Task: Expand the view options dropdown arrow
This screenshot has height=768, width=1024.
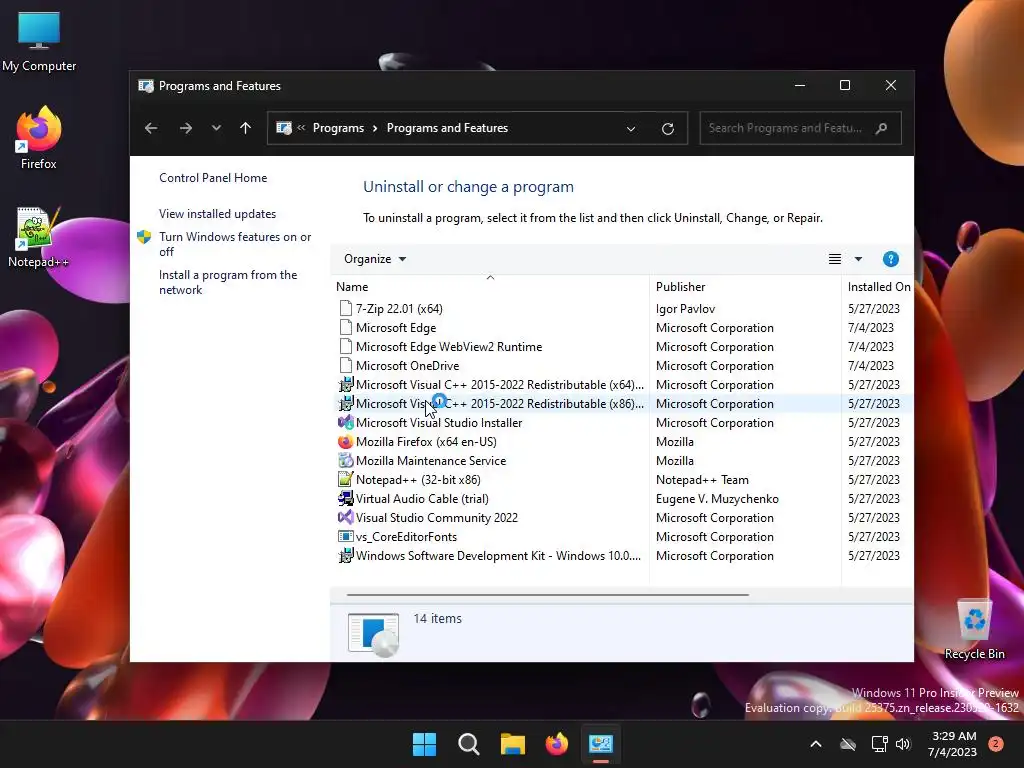Action: click(x=858, y=259)
